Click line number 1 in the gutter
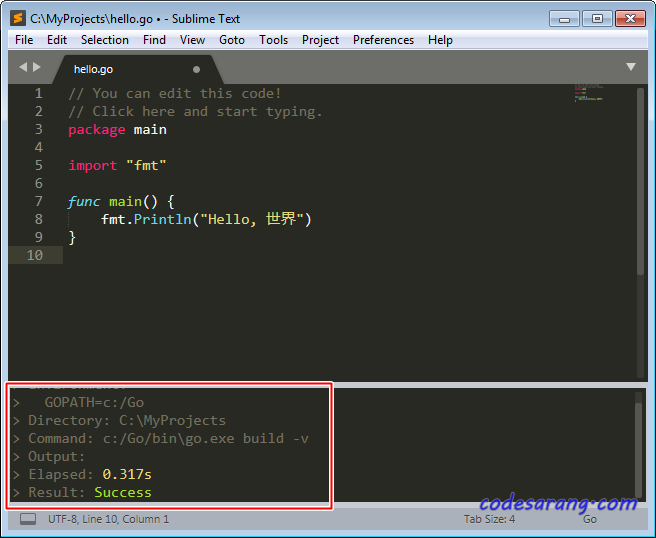The image size is (656, 538). 38,93
